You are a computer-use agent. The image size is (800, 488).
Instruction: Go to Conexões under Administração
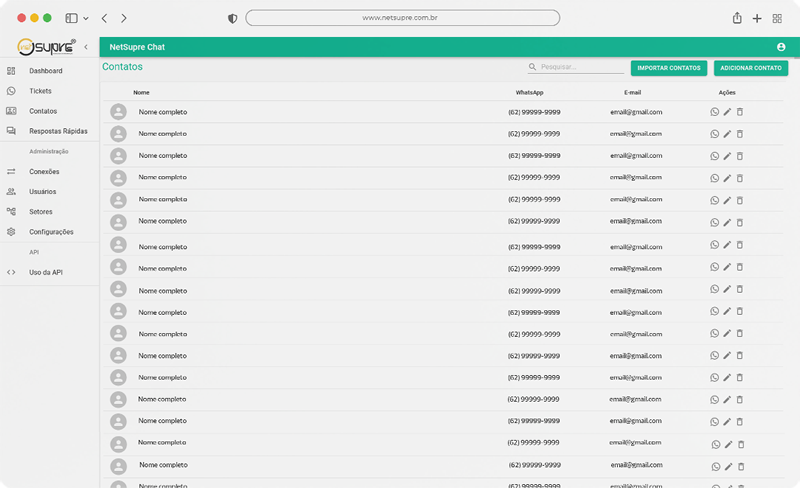pos(44,172)
